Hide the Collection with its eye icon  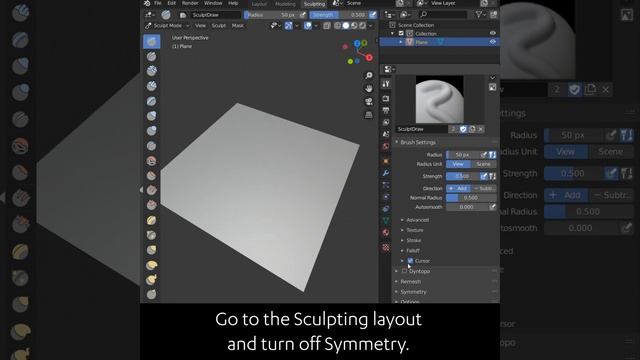[493, 33]
